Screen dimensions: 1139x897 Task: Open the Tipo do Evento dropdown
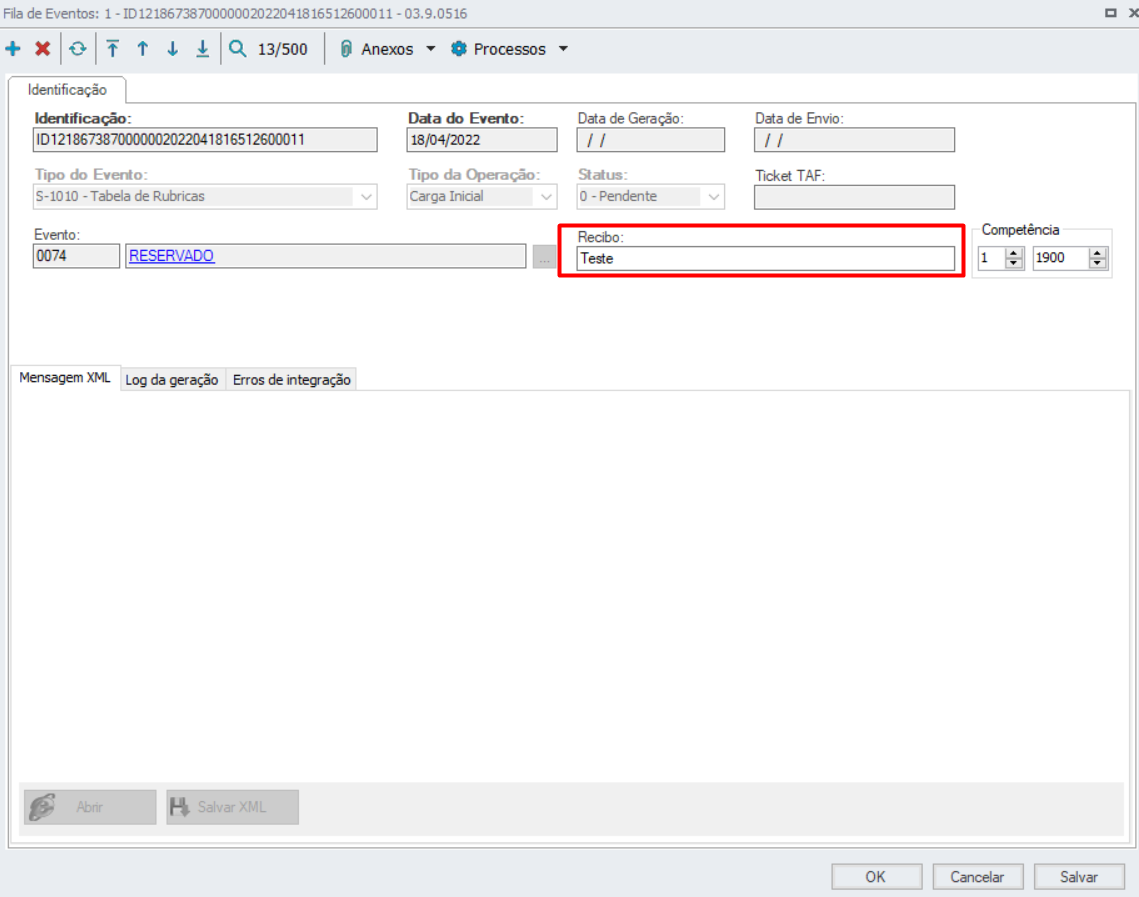coord(366,197)
